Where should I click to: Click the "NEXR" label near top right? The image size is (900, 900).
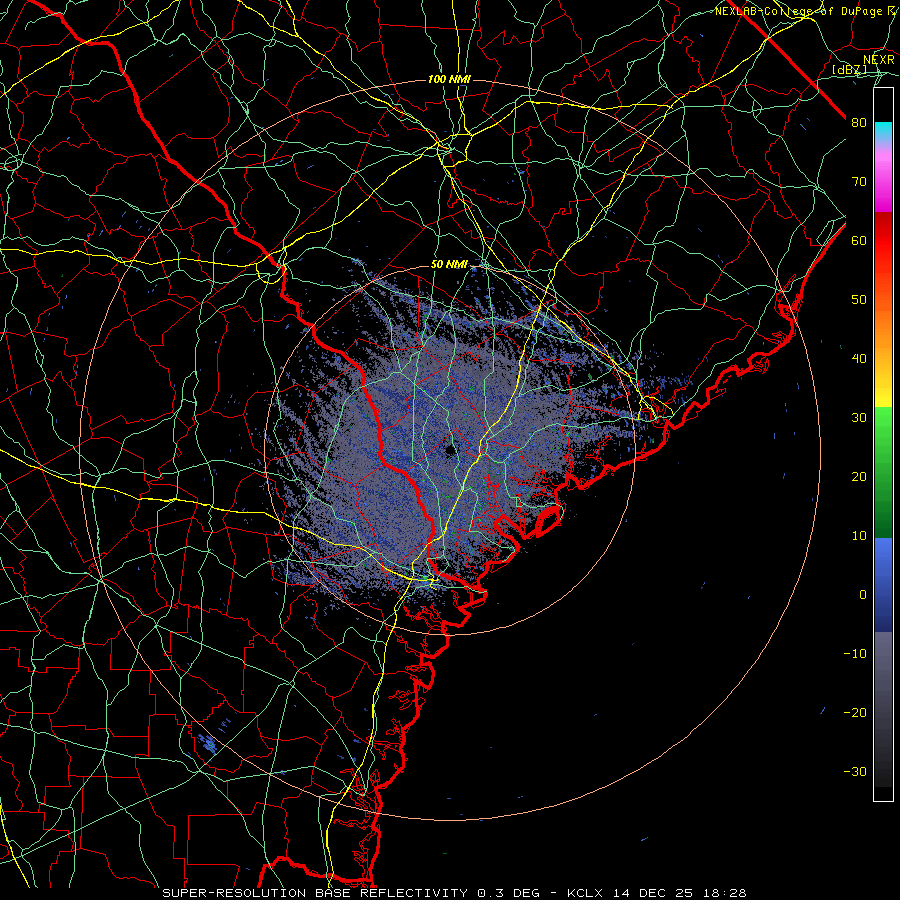(x=879, y=60)
